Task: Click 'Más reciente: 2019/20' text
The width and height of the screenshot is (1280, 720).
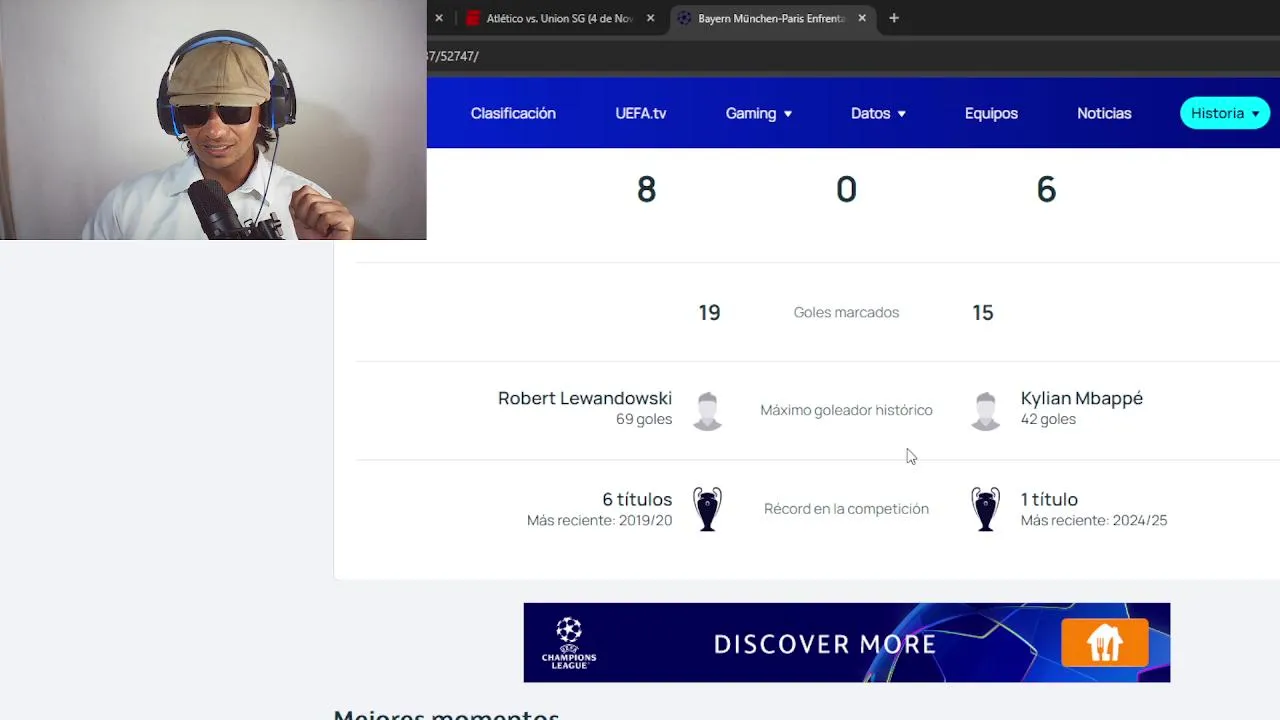Action: [x=600, y=520]
